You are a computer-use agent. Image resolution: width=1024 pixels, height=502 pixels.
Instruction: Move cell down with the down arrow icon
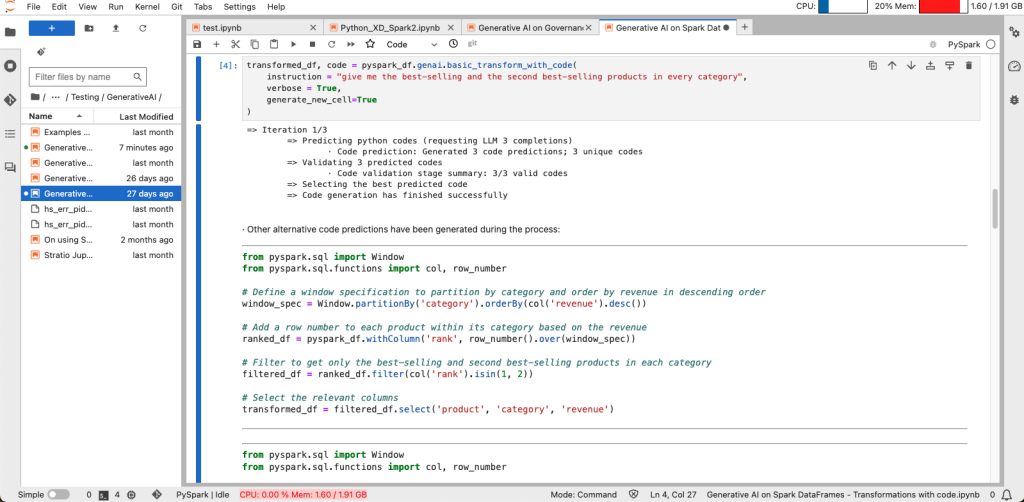[x=910, y=66]
